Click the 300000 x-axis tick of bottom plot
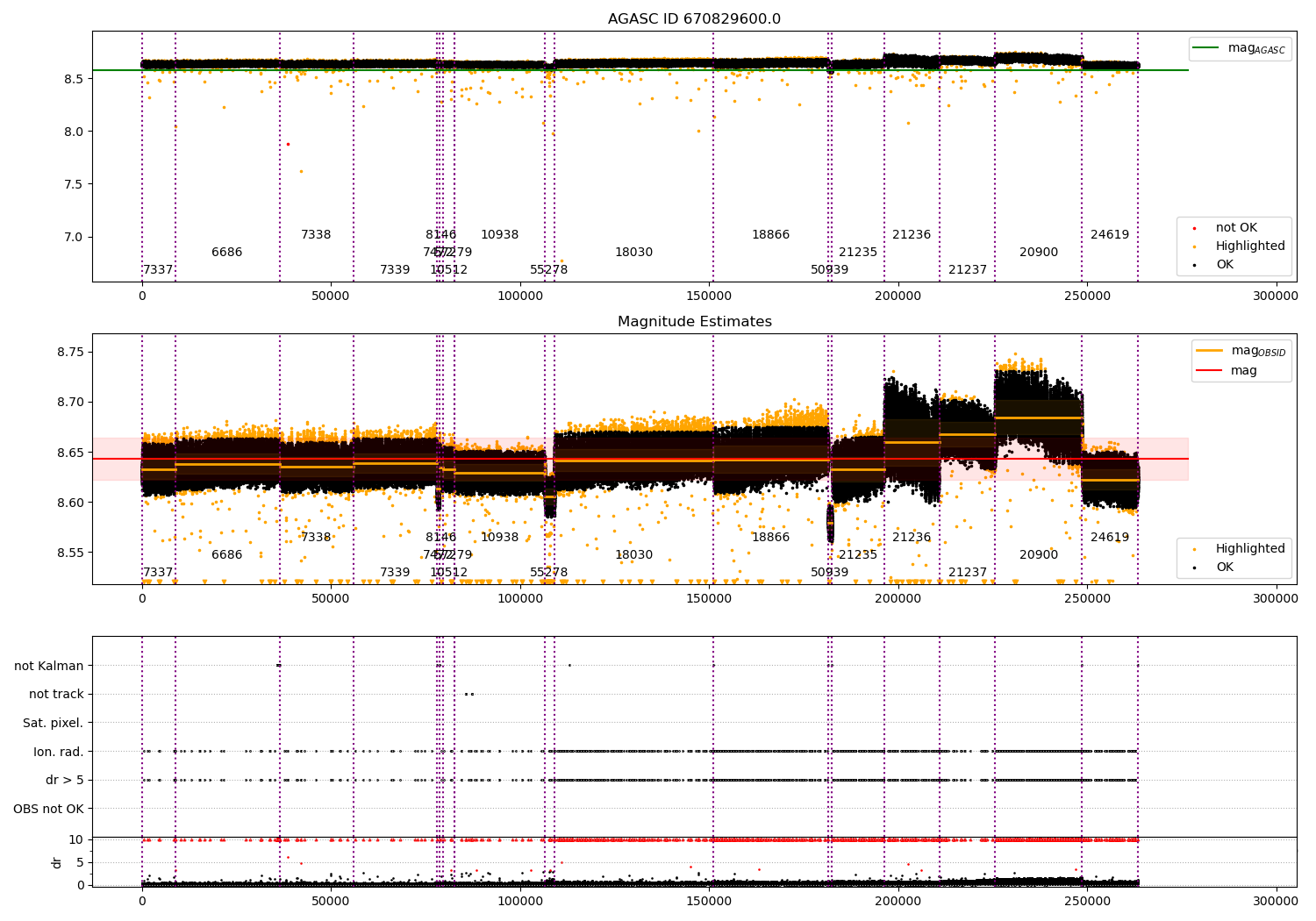 1275,902
